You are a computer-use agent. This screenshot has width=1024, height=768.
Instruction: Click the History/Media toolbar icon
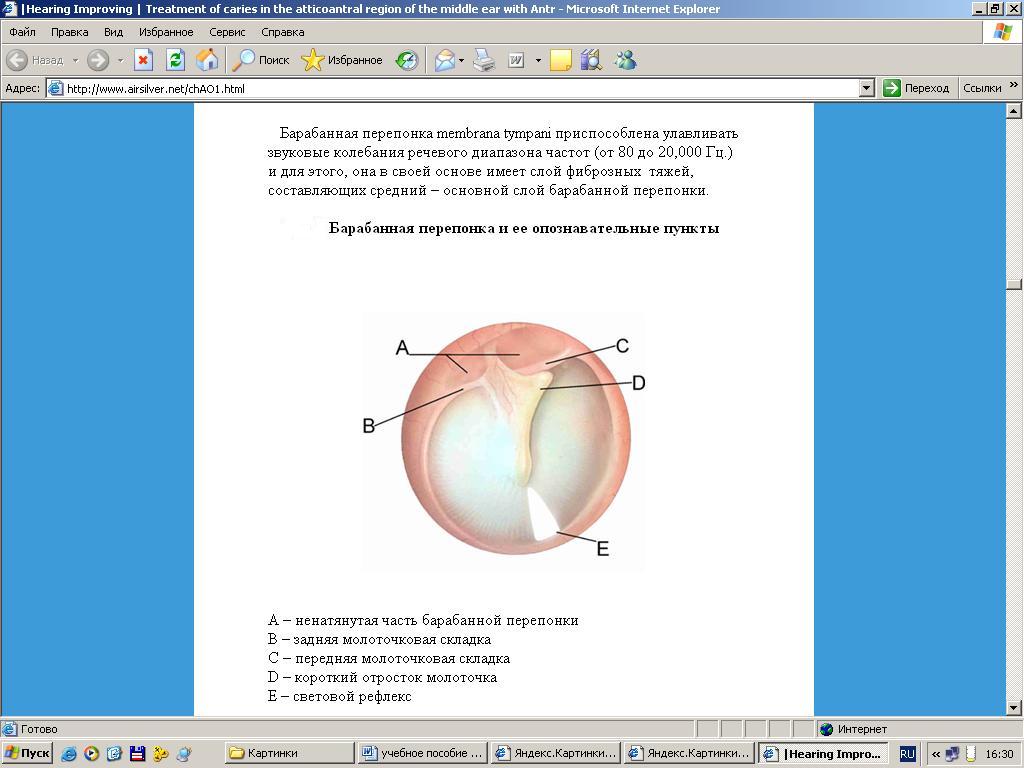[x=407, y=60]
